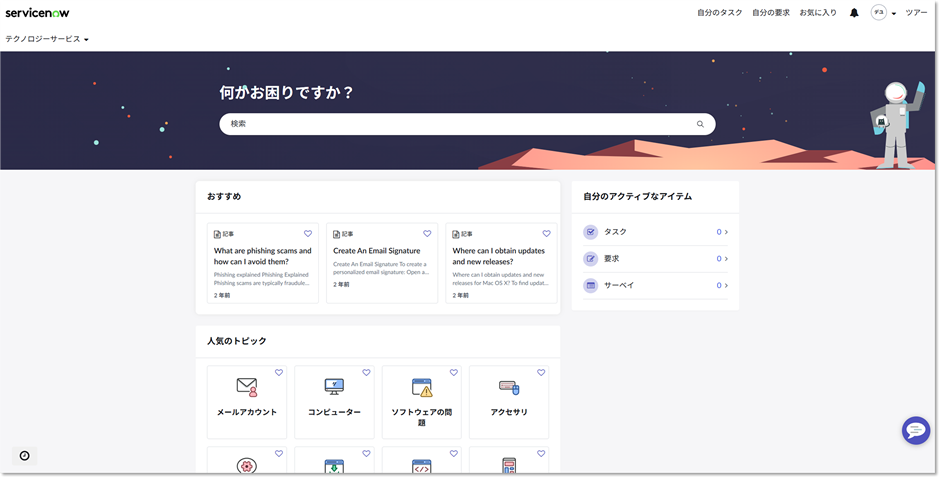The image size is (939, 477).
Task: Favorite the ソフトウェアの問題 topic
Action: click(x=454, y=372)
